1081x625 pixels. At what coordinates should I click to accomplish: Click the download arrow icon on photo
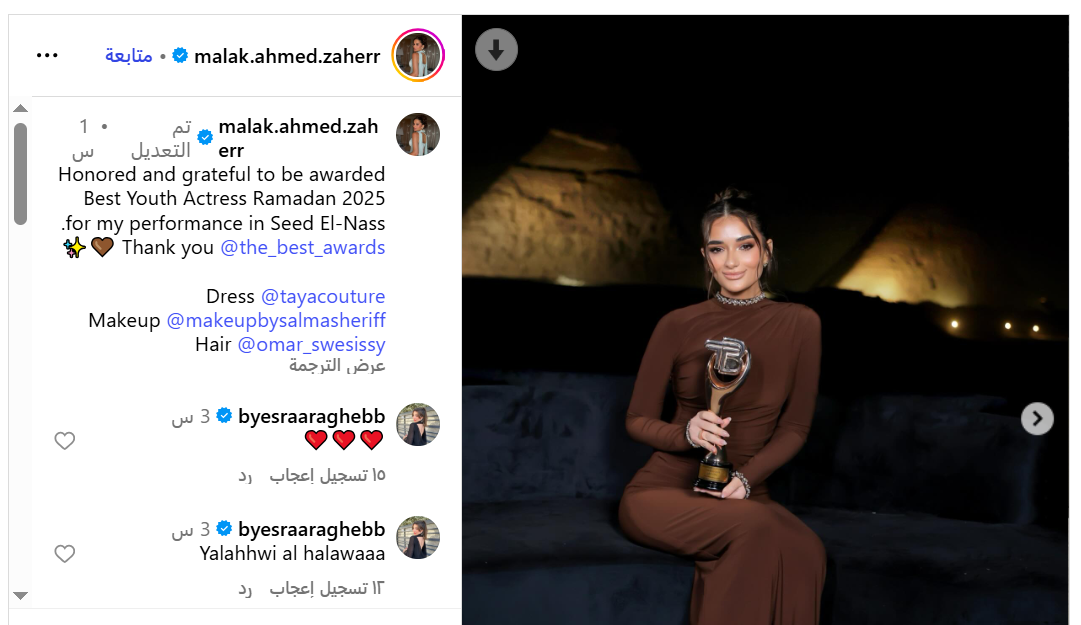point(496,50)
